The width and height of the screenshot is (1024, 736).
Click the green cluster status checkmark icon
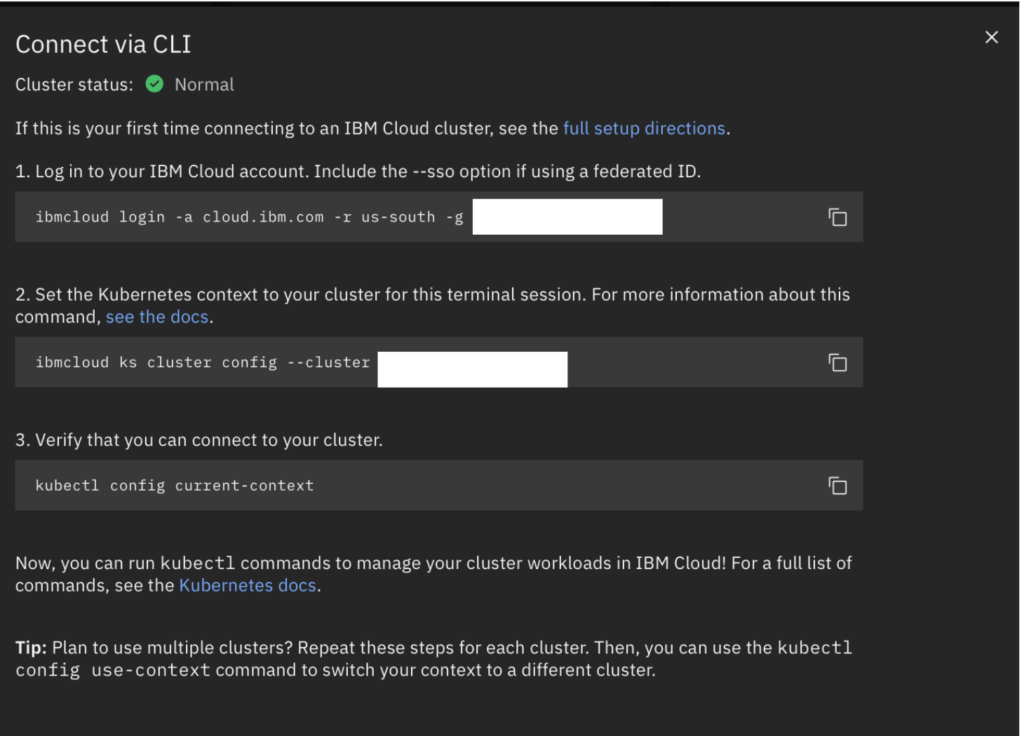[x=155, y=84]
